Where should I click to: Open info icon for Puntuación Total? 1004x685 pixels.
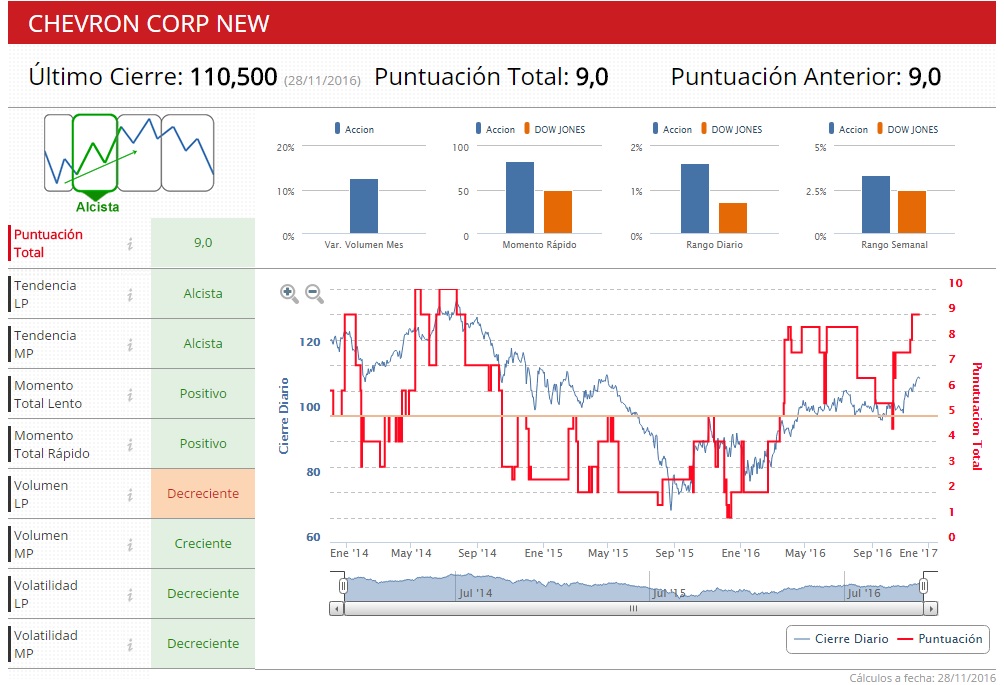click(130, 243)
